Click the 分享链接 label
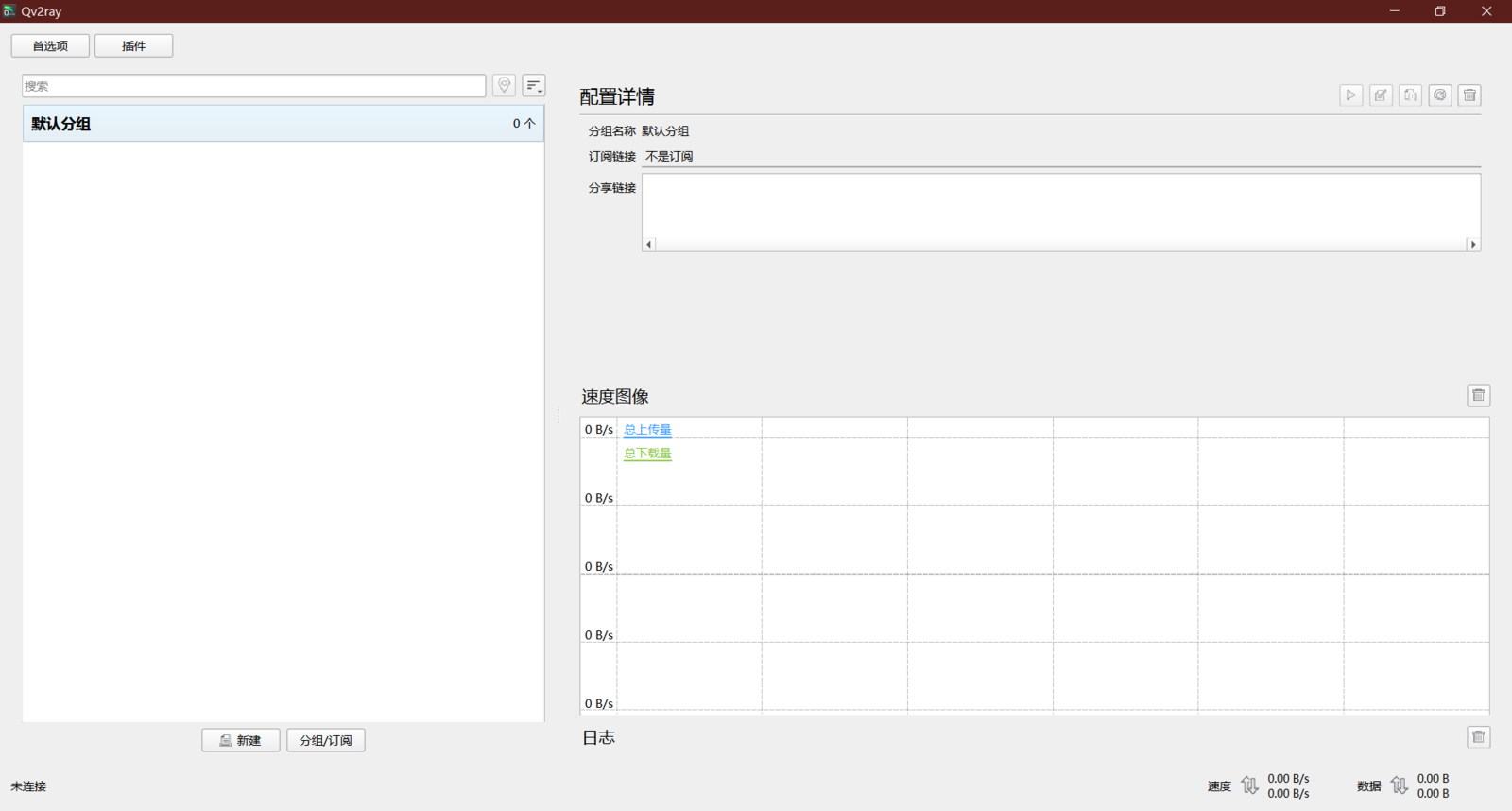Screen dimensions: 1512x811 (x=612, y=188)
